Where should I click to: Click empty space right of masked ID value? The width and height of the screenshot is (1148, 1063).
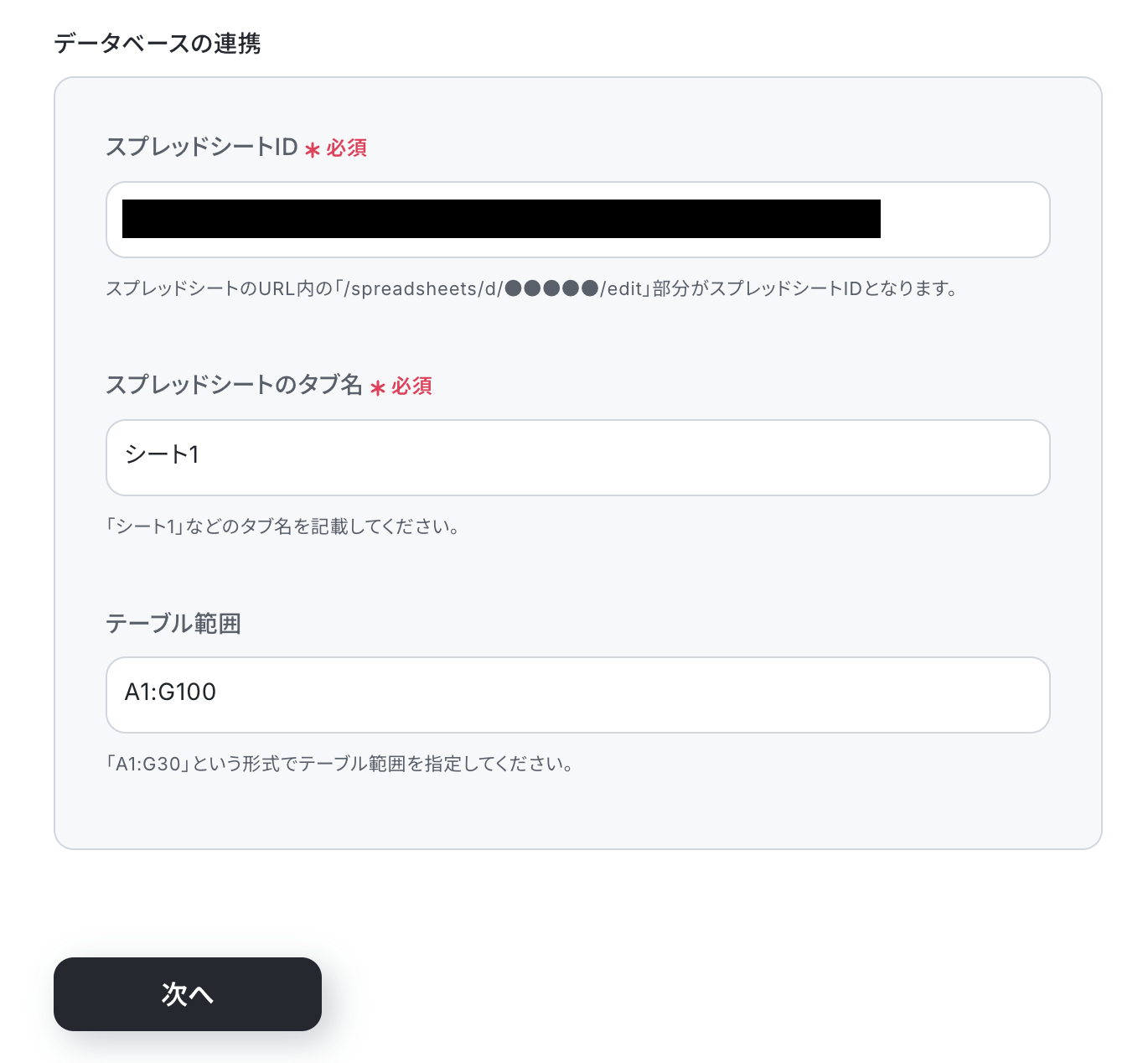(964, 220)
